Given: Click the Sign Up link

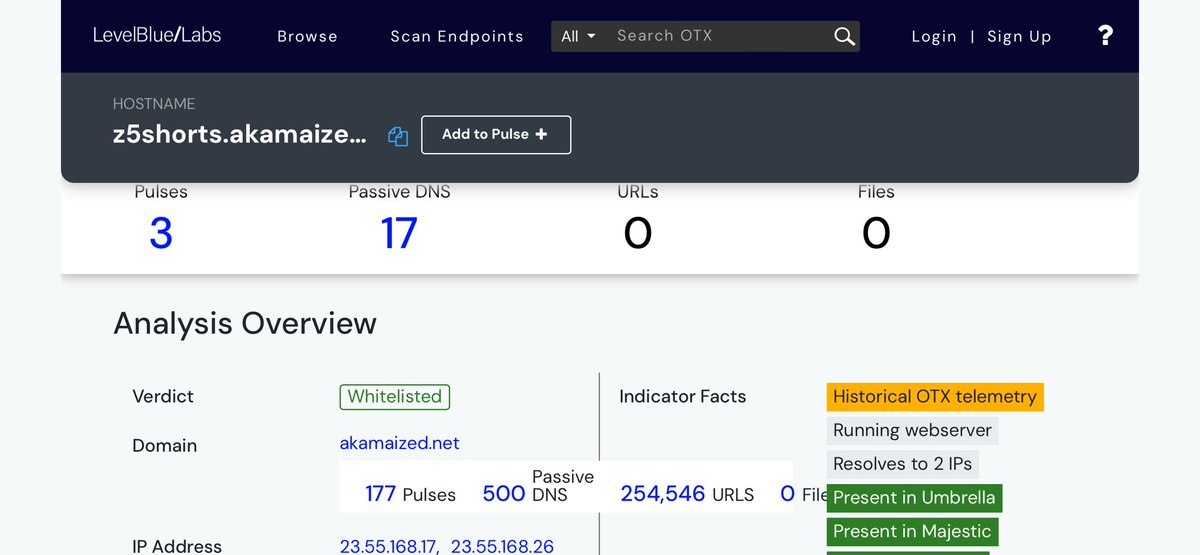Looking at the screenshot, I should [x=1019, y=36].
